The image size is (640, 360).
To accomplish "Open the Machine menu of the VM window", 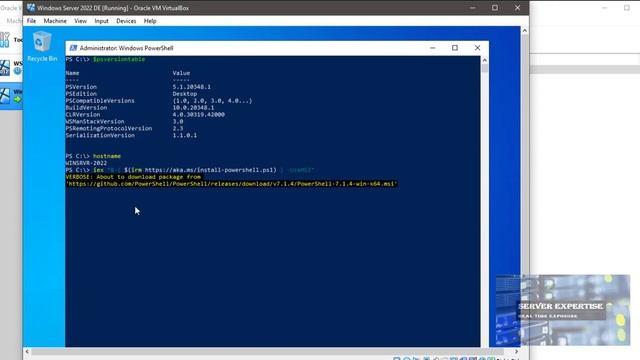I will tap(55, 21).
